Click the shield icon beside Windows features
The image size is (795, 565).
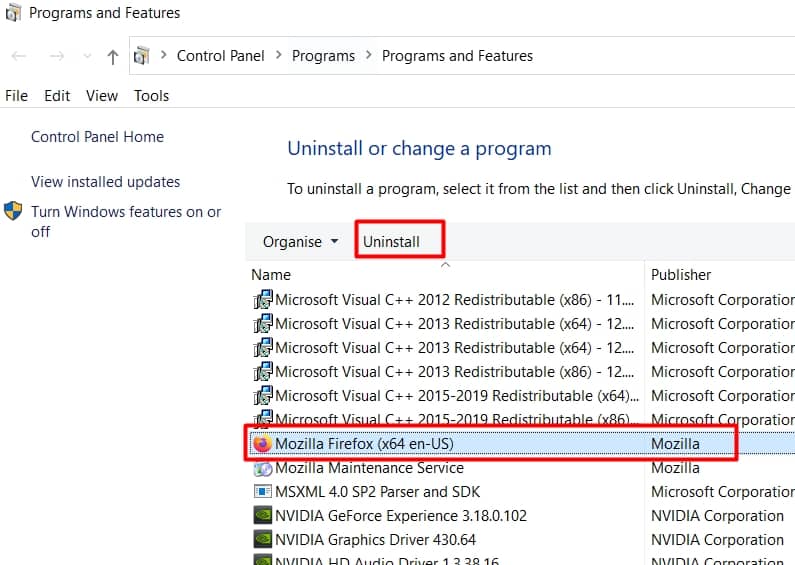(x=13, y=211)
